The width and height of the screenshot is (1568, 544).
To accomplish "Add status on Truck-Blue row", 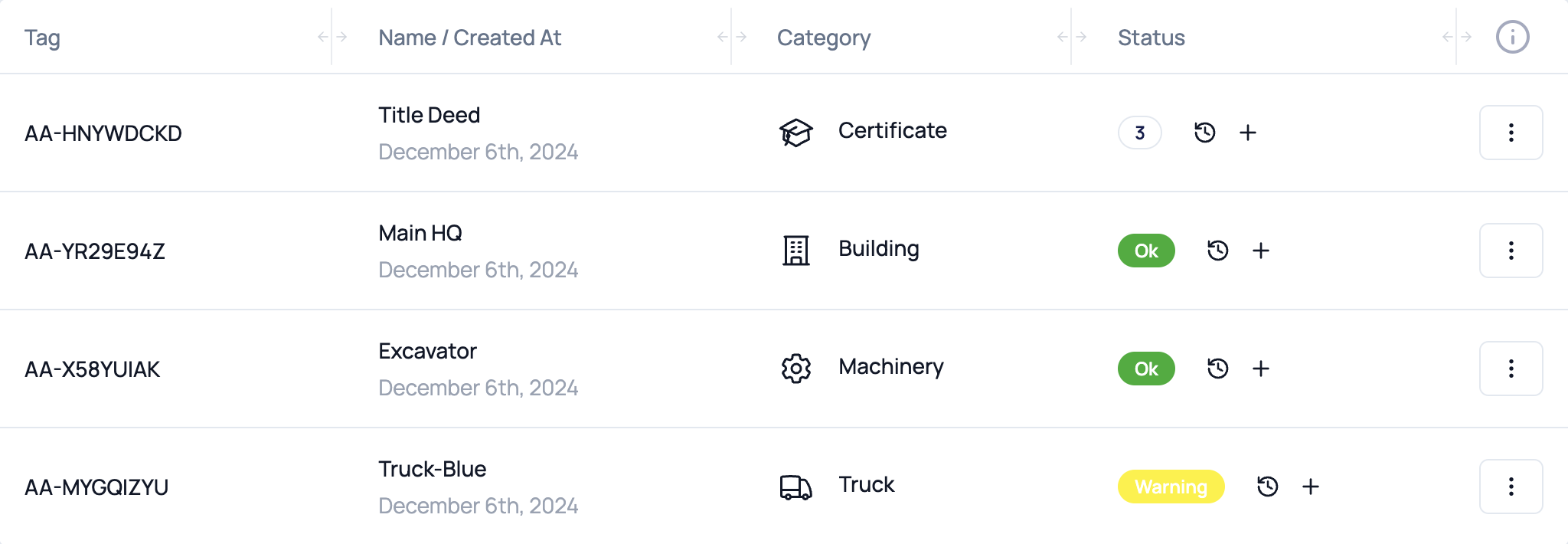I will point(1311,487).
